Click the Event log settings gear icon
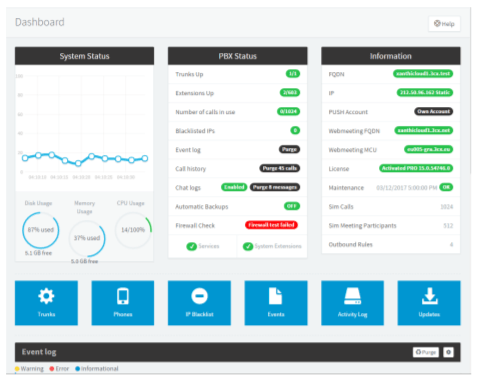 (448, 352)
